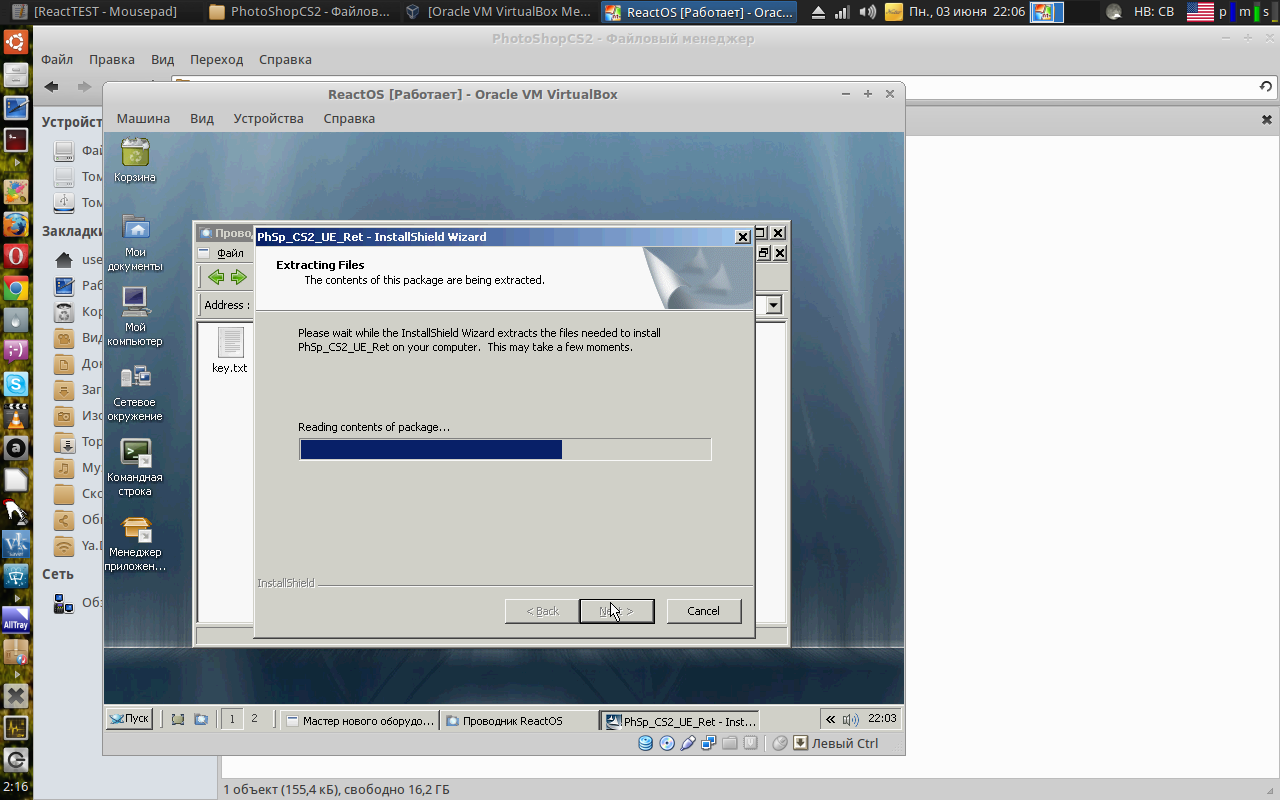This screenshot has width=1280, height=800.
Task: Click the Пуск start button in ReactOS
Action: click(x=129, y=719)
